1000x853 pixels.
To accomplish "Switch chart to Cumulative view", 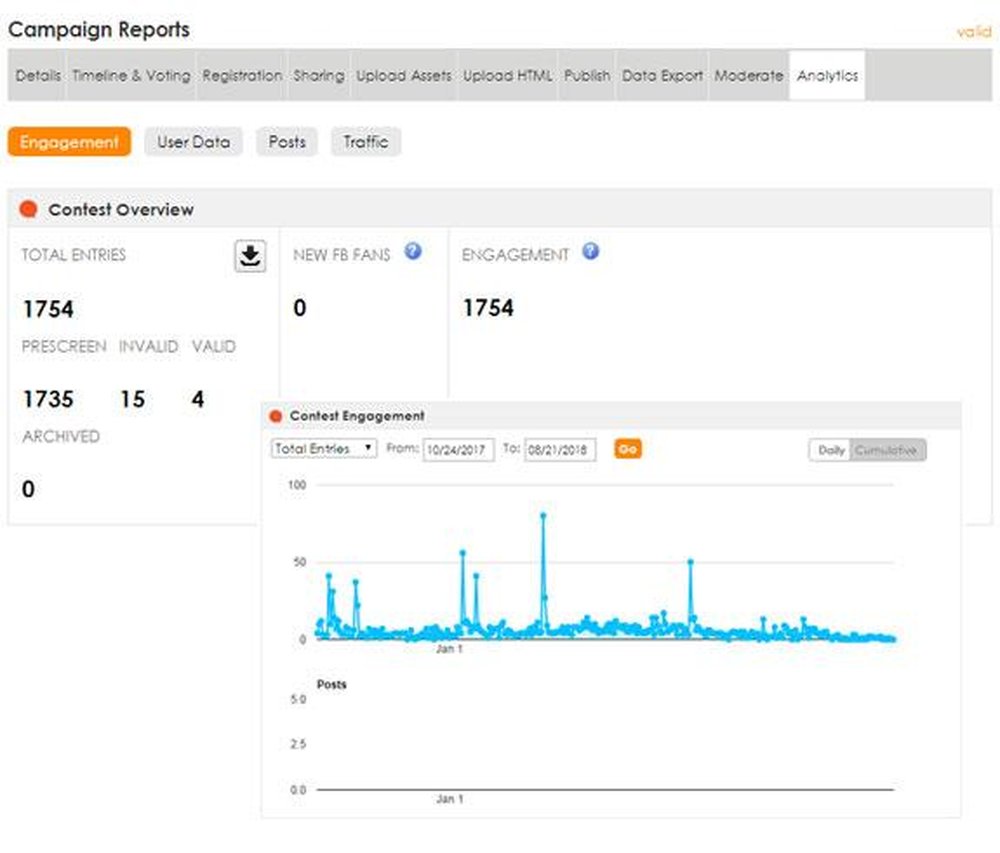I will [887, 450].
